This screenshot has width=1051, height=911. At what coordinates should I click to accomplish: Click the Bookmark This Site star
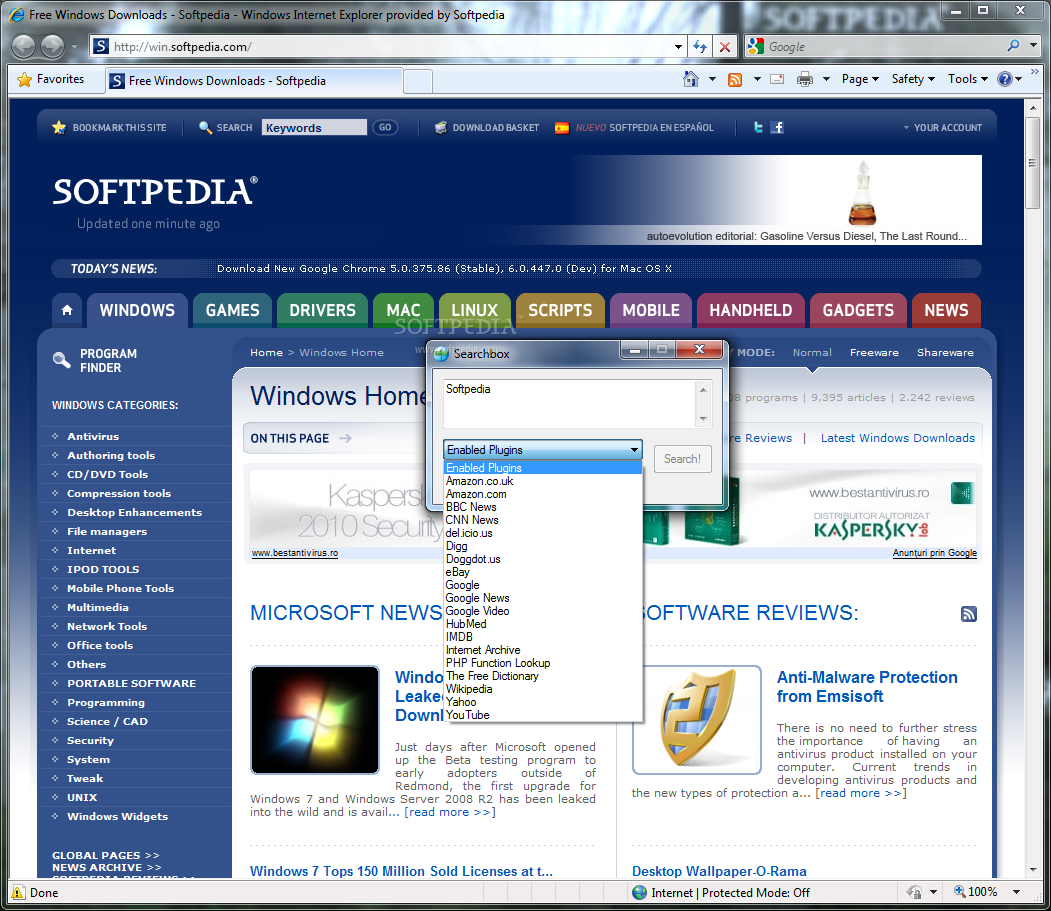tap(59, 127)
